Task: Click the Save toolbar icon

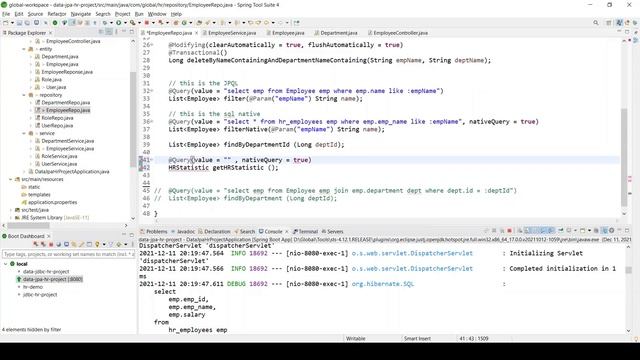Action: [x=19, y=23]
